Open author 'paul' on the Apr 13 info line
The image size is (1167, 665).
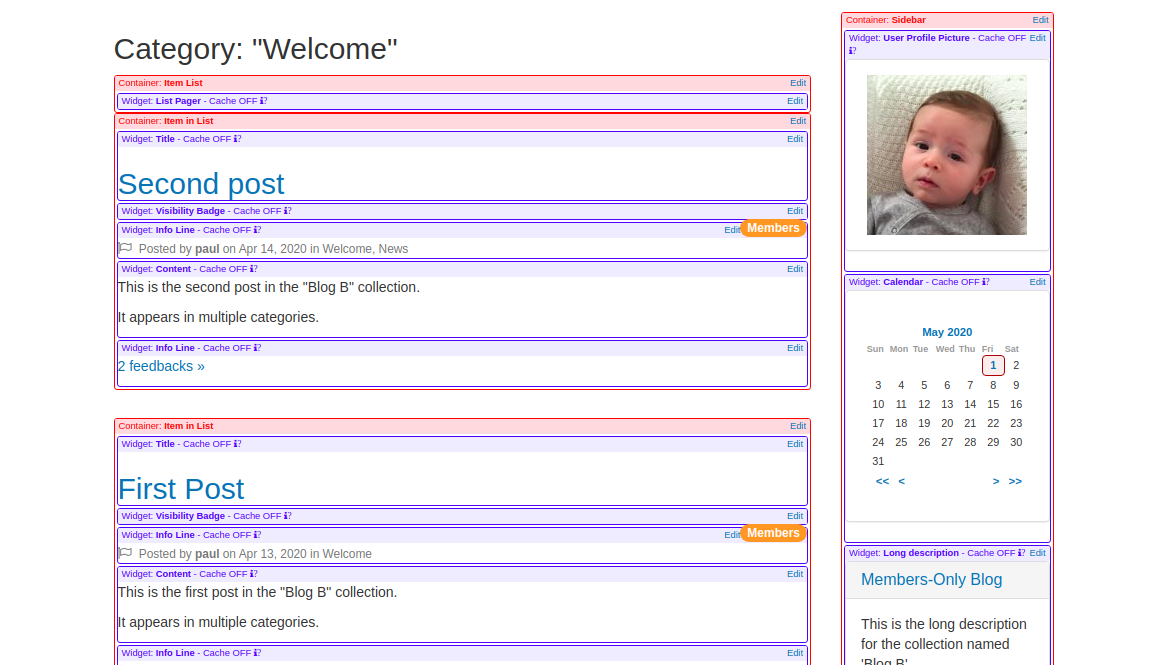(207, 554)
